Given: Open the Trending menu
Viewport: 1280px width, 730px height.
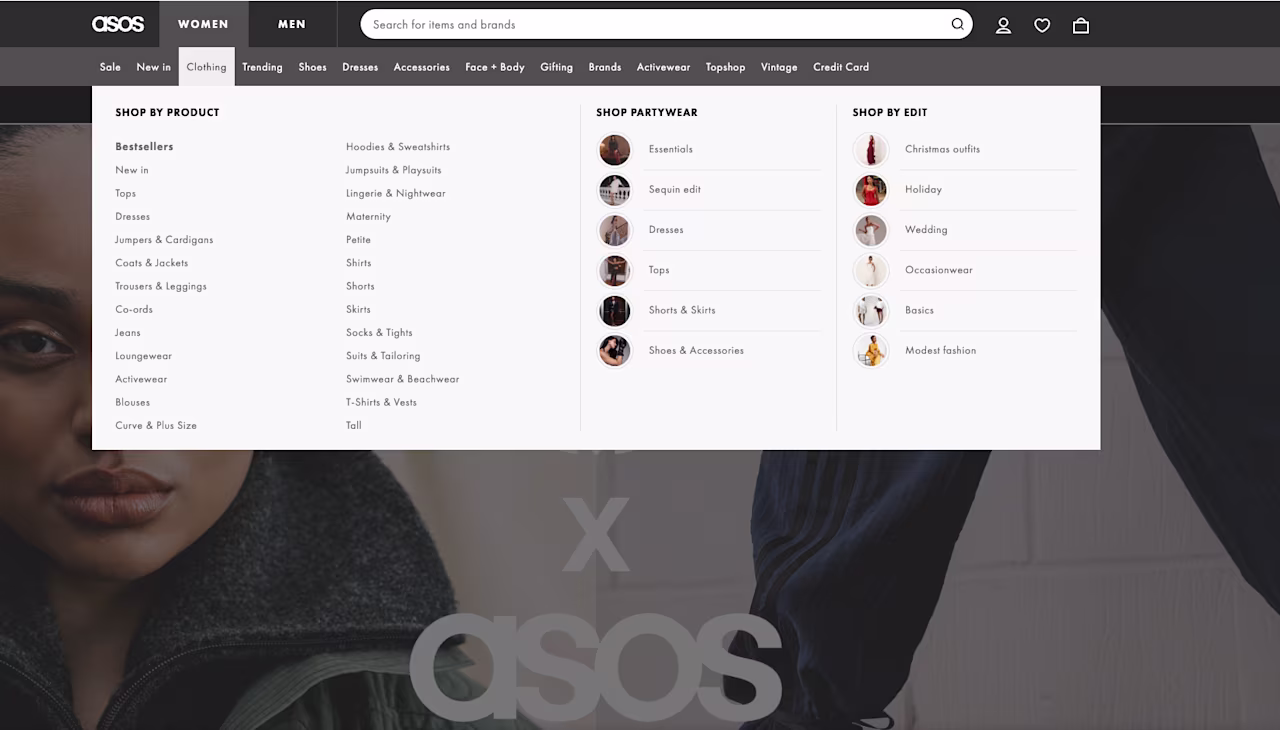Looking at the screenshot, I should tap(262, 67).
